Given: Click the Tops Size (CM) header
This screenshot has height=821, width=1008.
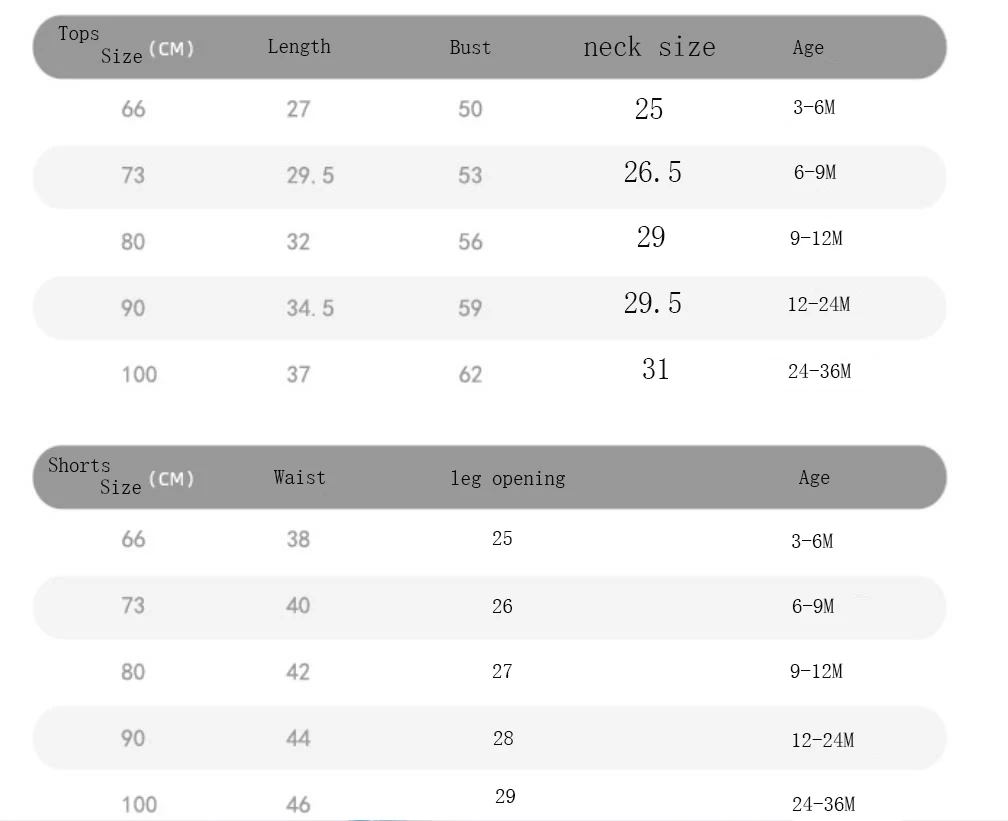Looking at the screenshot, I should click(126, 45).
